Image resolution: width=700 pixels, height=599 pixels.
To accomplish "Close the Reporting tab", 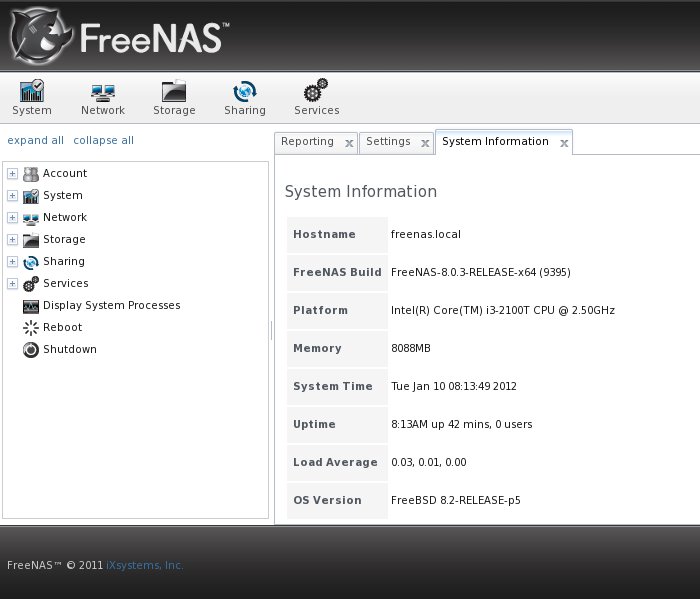I will 349,143.
